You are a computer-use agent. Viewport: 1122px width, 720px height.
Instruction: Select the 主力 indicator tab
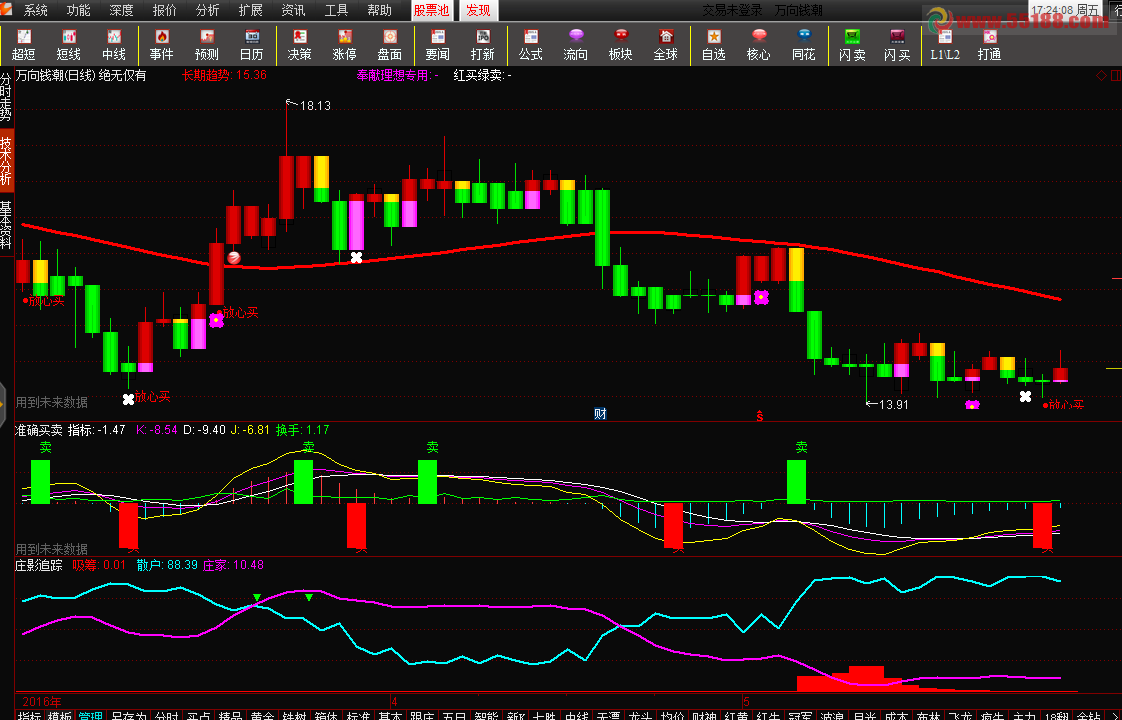coord(1025,714)
